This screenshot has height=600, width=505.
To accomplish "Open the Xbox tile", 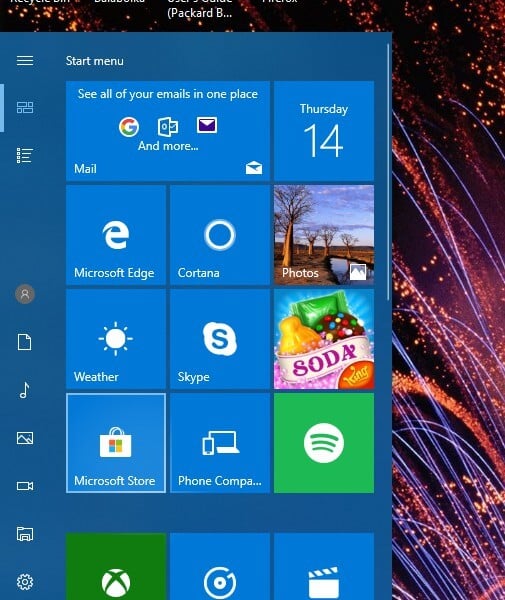I will coord(116,567).
